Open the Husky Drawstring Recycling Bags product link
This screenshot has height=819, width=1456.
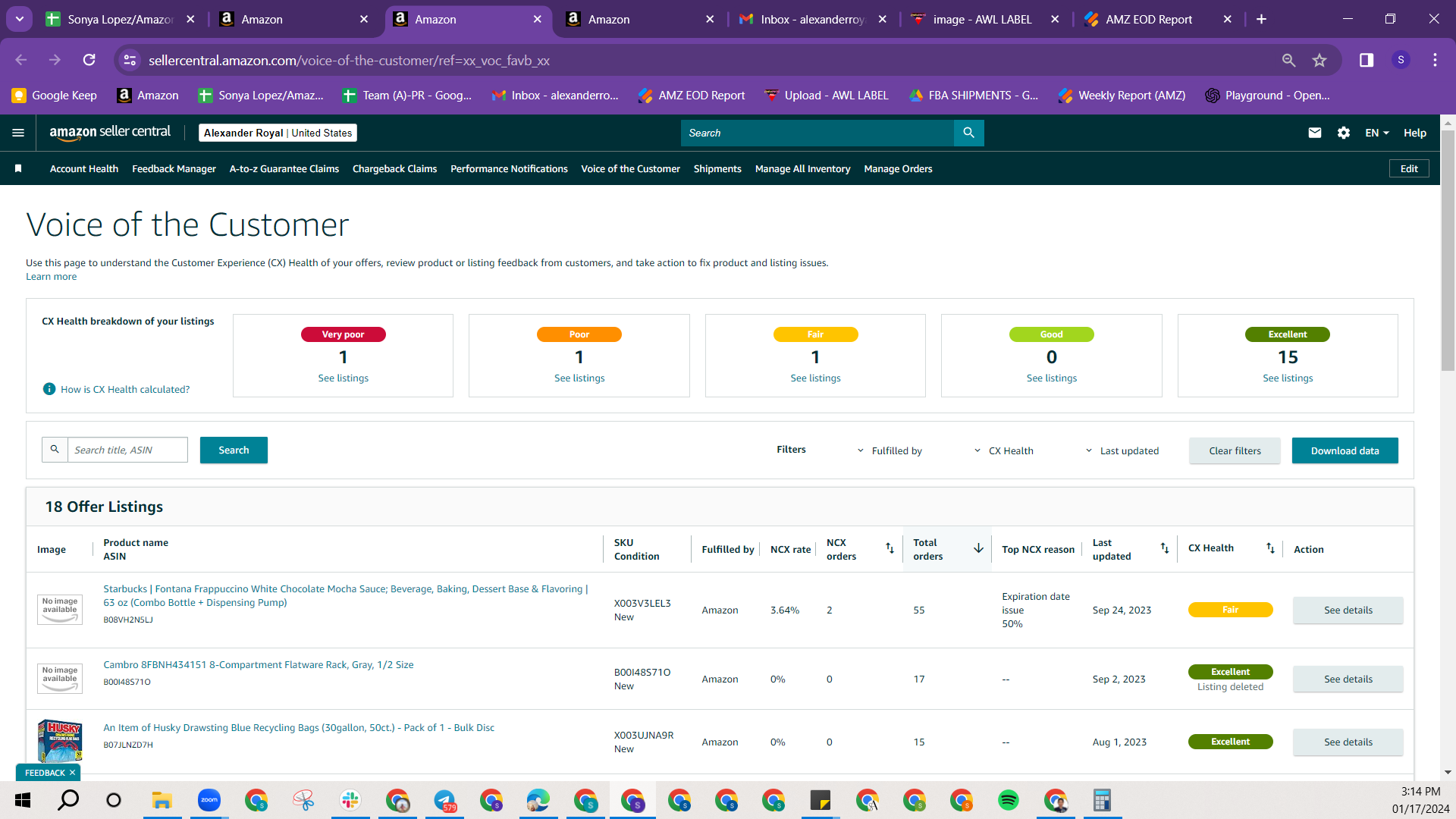point(299,727)
